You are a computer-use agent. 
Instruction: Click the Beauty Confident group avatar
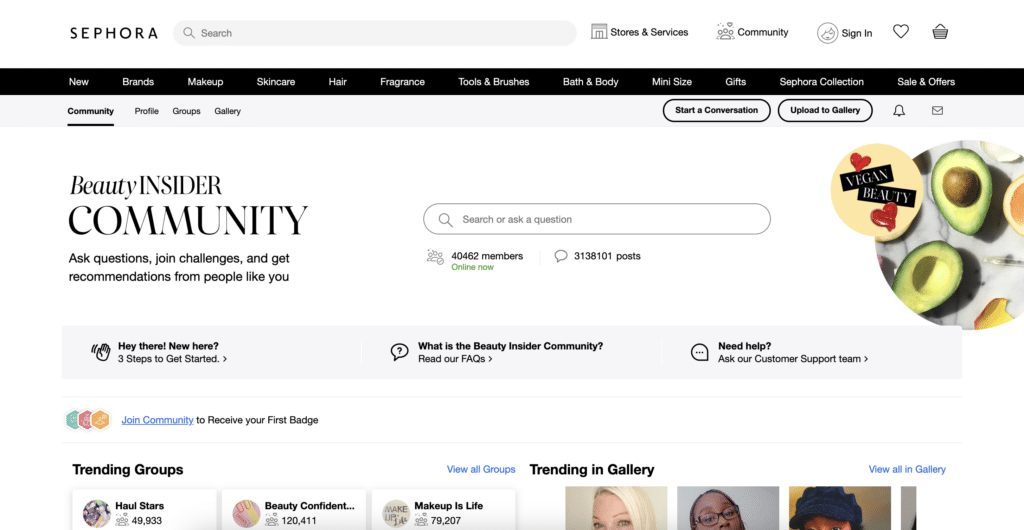coord(246,514)
